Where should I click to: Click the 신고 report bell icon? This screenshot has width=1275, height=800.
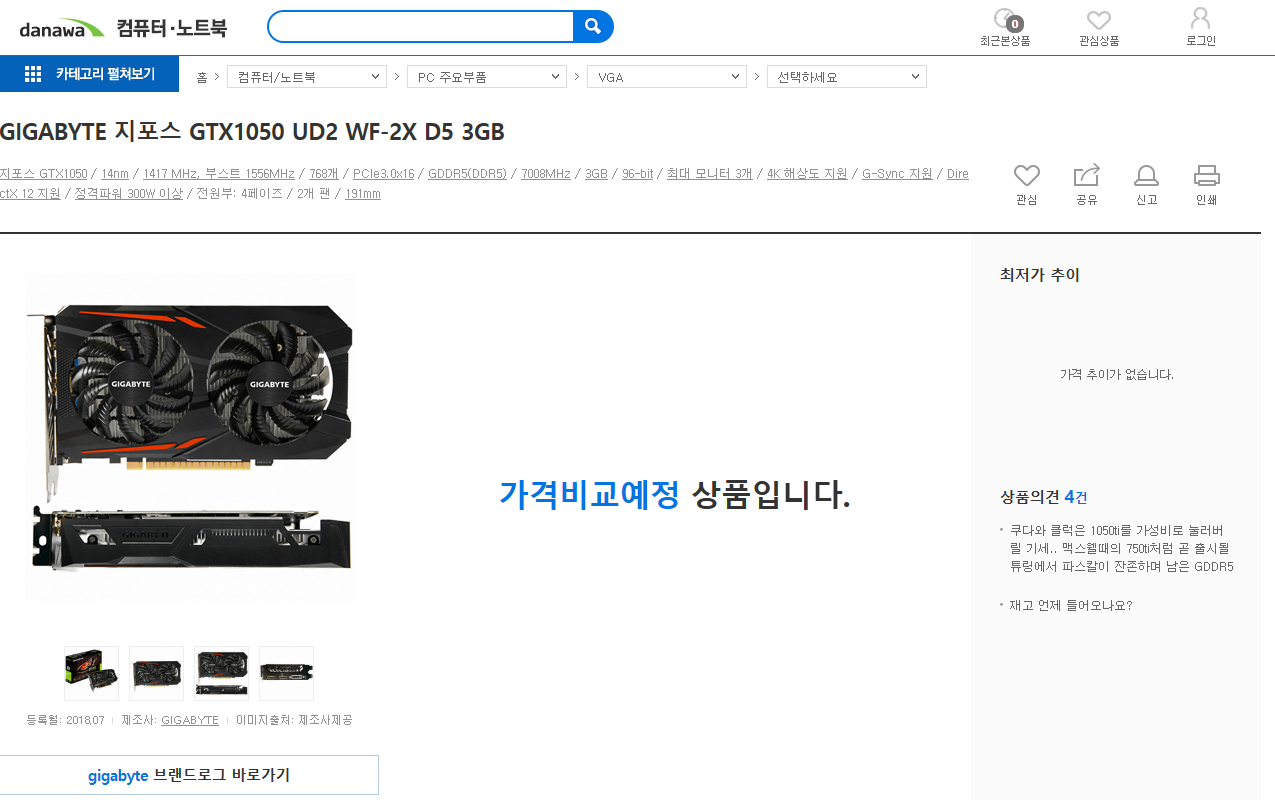click(x=1146, y=176)
